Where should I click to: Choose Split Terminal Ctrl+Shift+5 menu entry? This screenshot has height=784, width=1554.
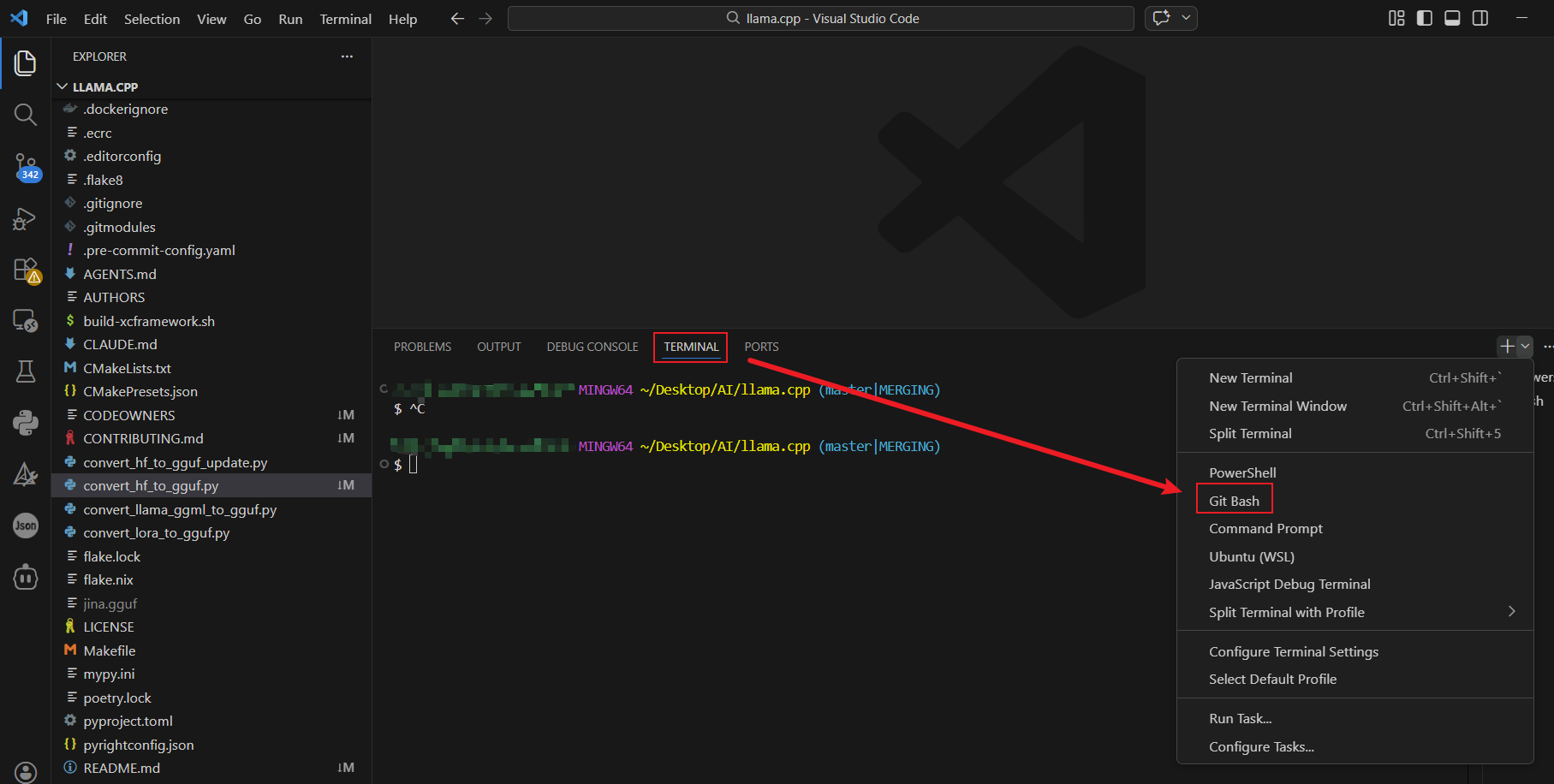tap(1355, 434)
